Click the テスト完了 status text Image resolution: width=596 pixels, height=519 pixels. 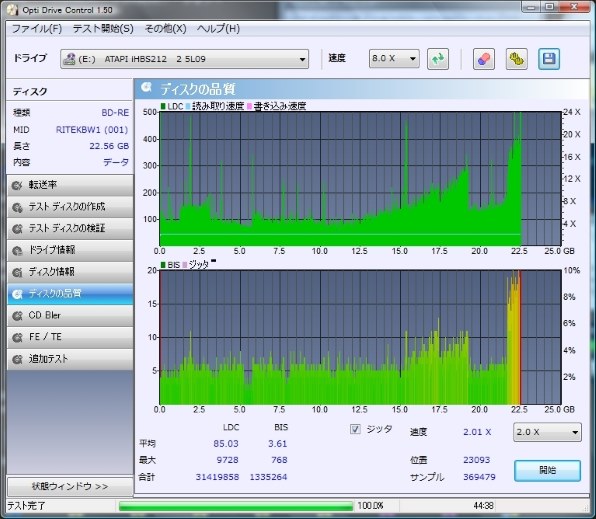26,506
